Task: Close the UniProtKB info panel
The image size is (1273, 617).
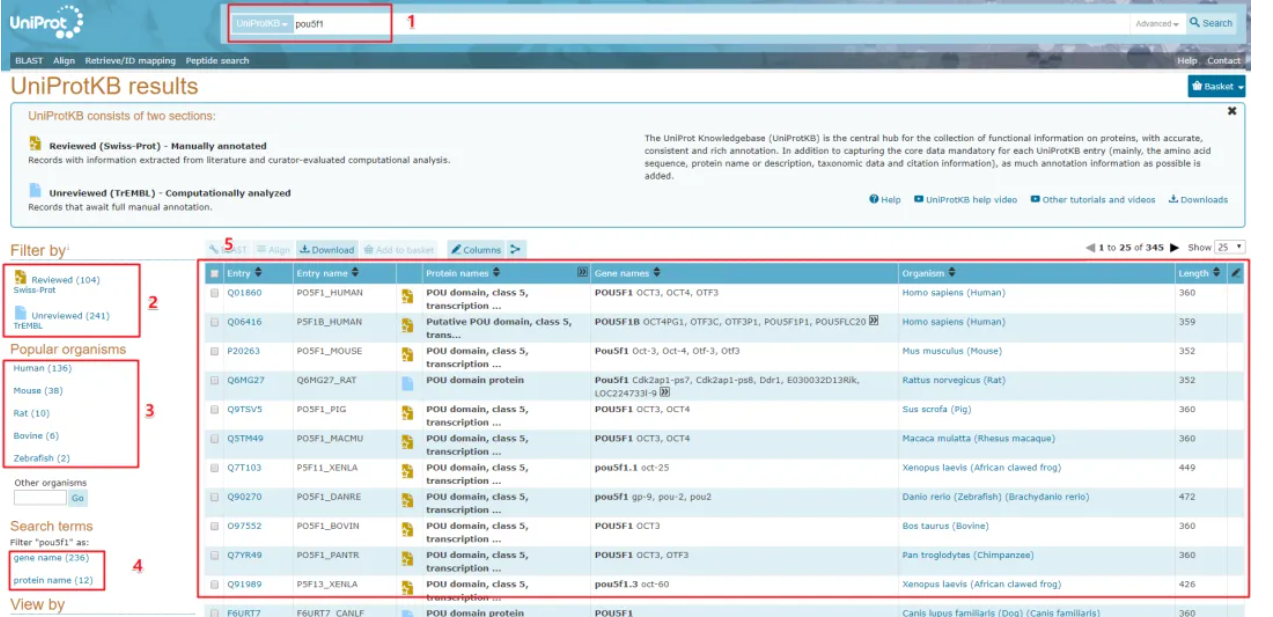Action: coord(1232,111)
